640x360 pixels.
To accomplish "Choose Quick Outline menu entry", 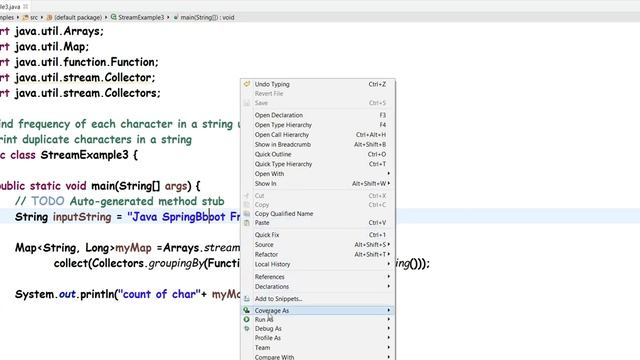I will pyautogui.click(x=318, y=154).
